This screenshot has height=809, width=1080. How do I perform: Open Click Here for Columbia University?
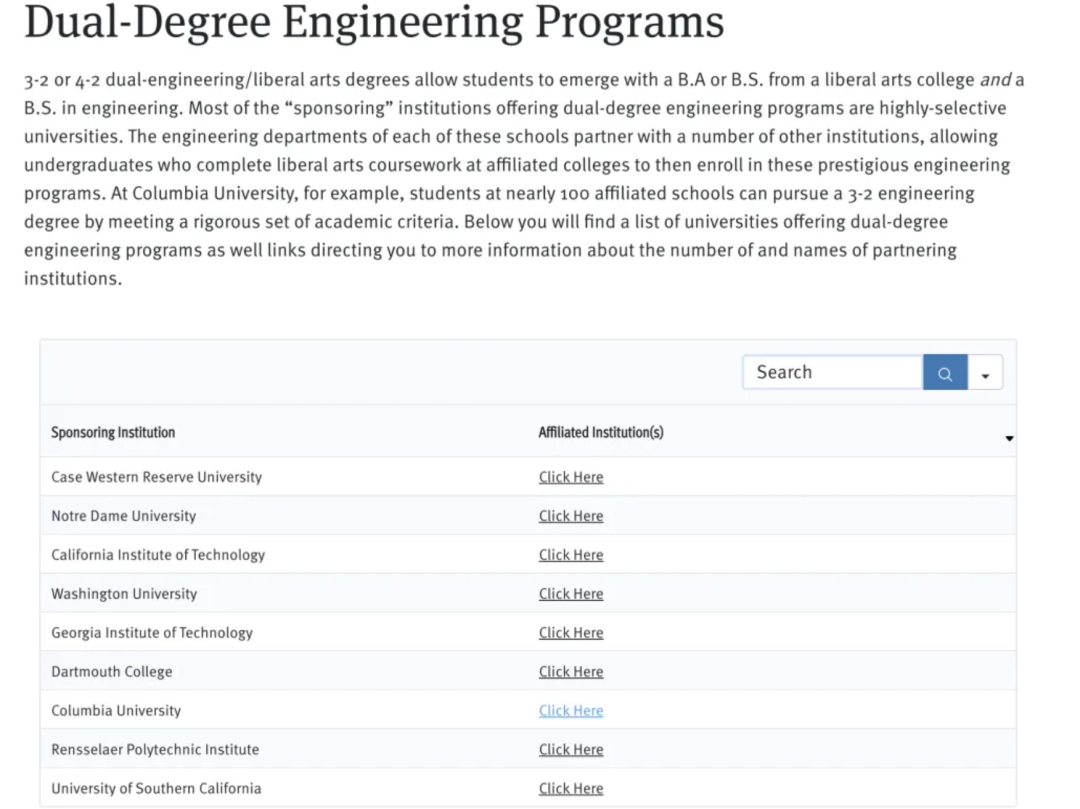[571, 711]
